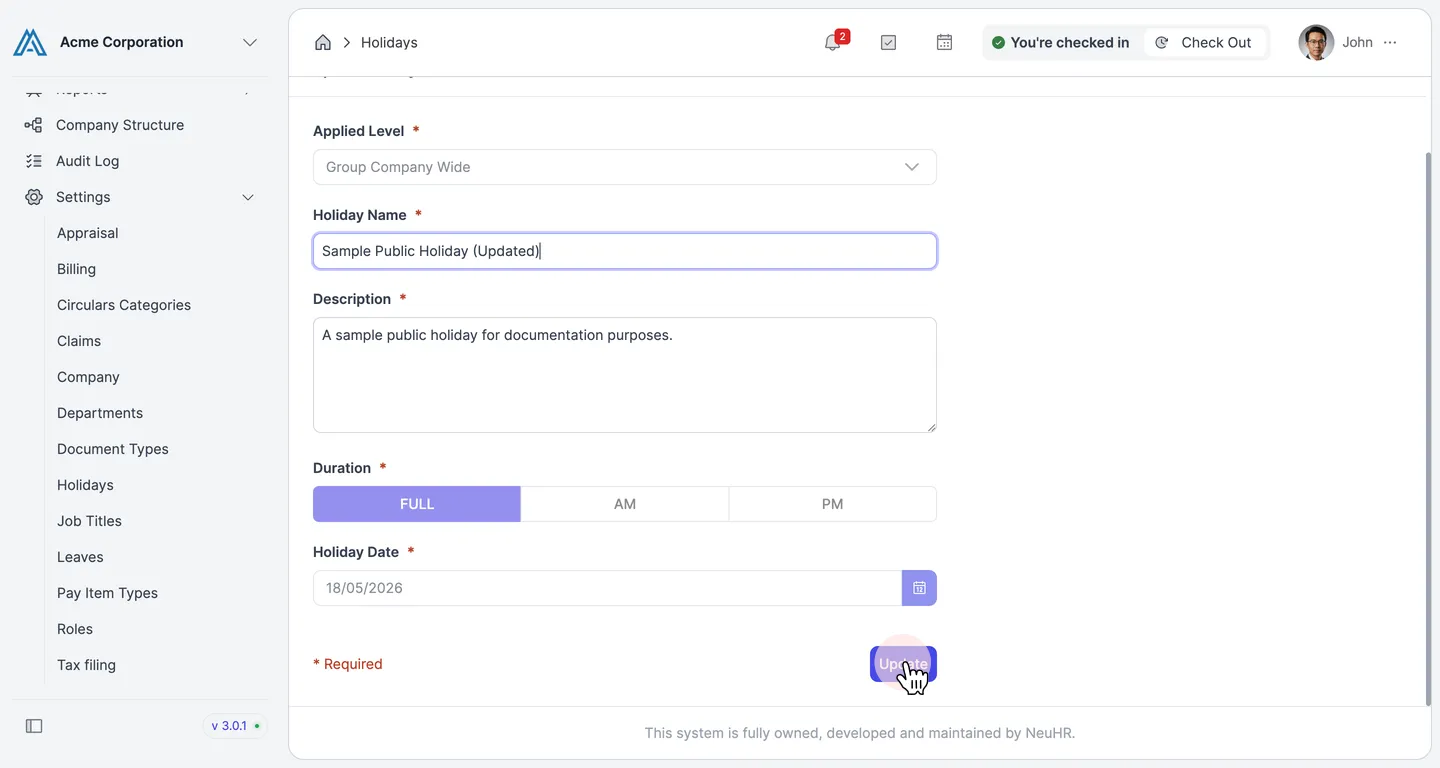
Task: Toggle sidebar collapse icon at bottom left
Action: tap(34, 726)
